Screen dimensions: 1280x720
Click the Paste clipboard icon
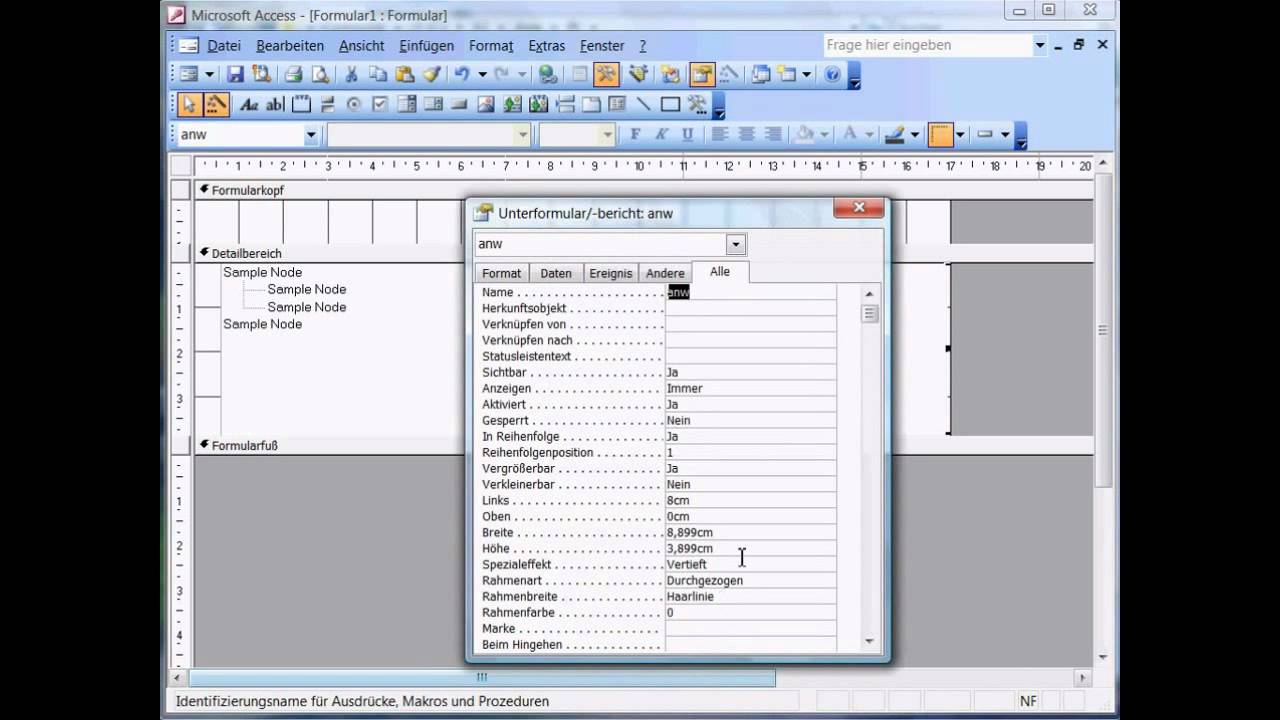coord(404,74)
